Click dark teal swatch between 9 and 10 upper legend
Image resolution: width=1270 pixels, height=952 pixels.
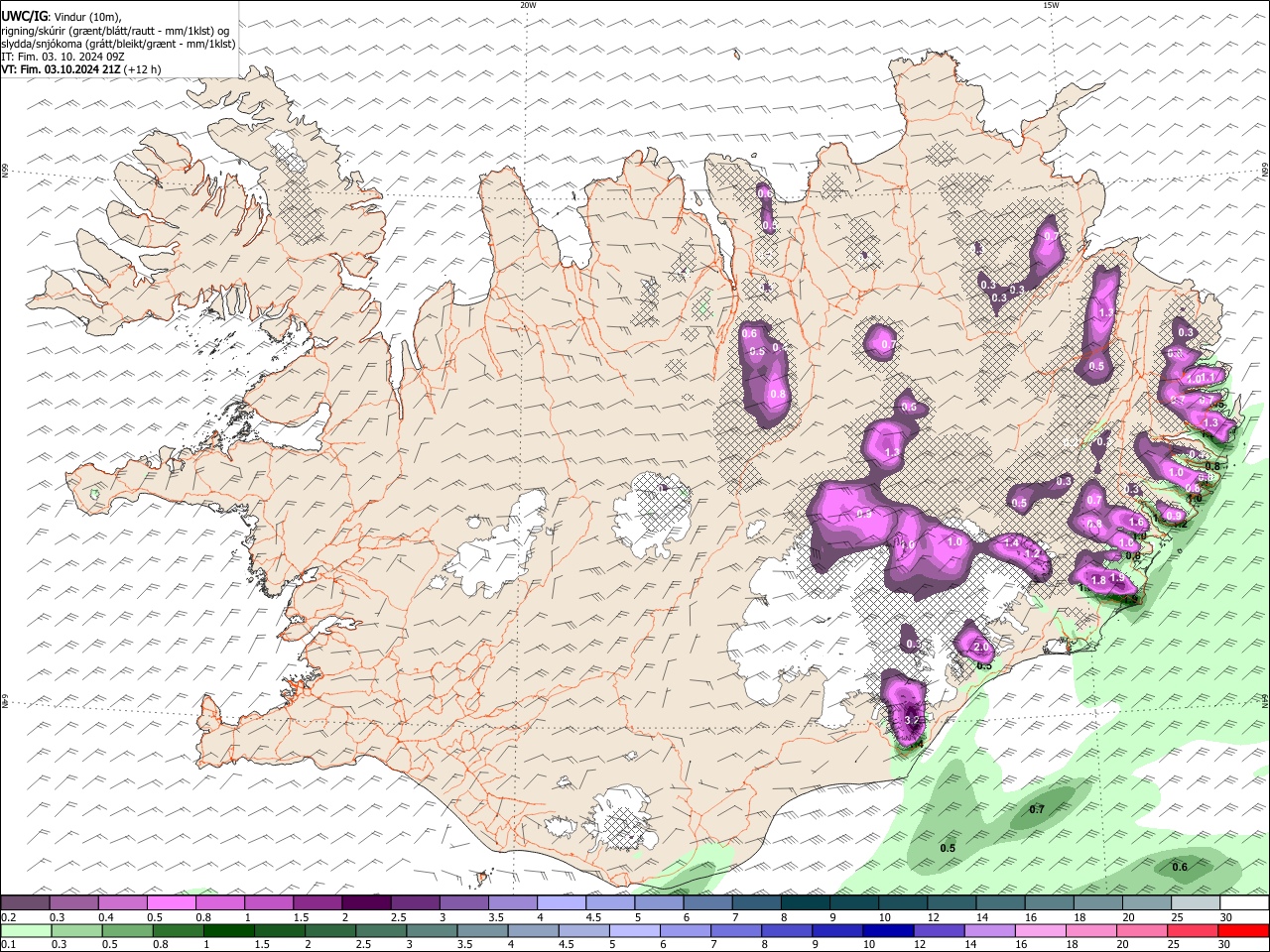pos(854,902)
